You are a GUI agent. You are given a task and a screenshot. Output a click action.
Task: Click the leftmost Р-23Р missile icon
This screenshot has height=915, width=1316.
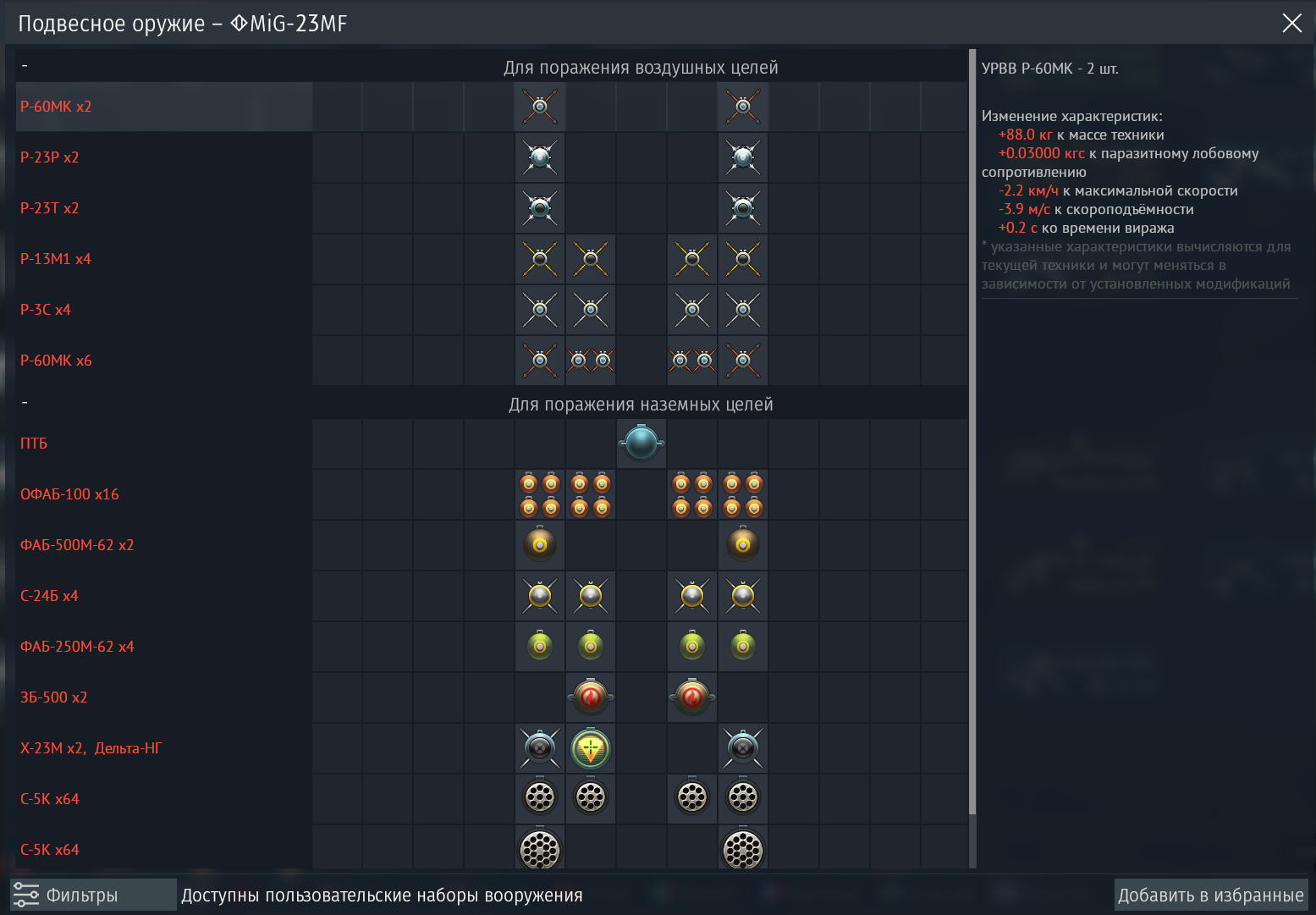540,157
